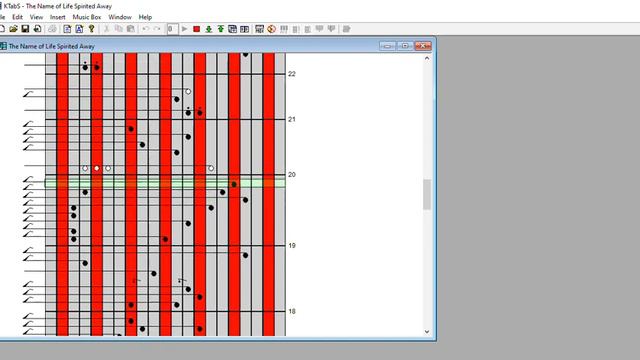Click the paste clipboard icon

coord(131,29)
